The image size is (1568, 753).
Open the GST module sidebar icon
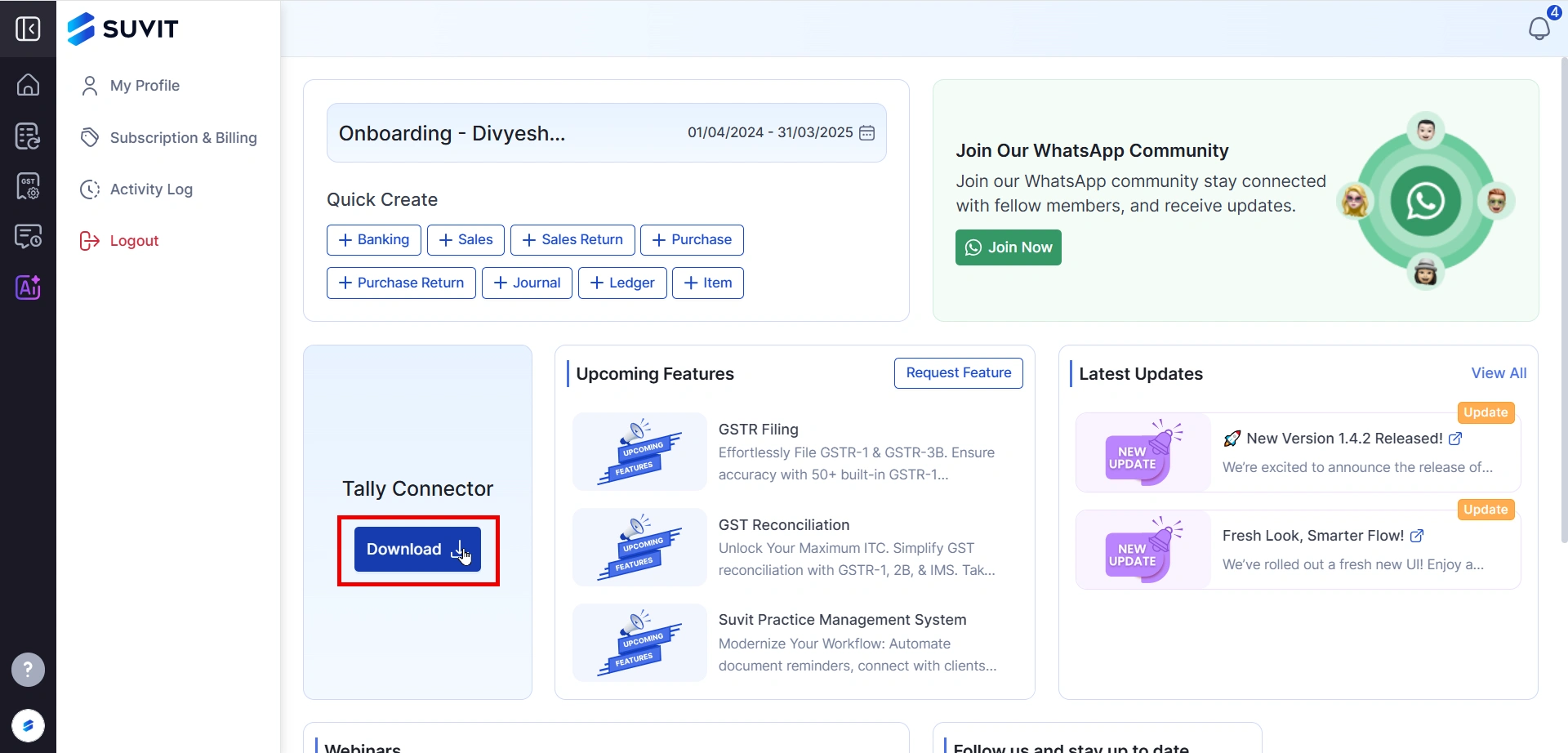coord(28,186)
